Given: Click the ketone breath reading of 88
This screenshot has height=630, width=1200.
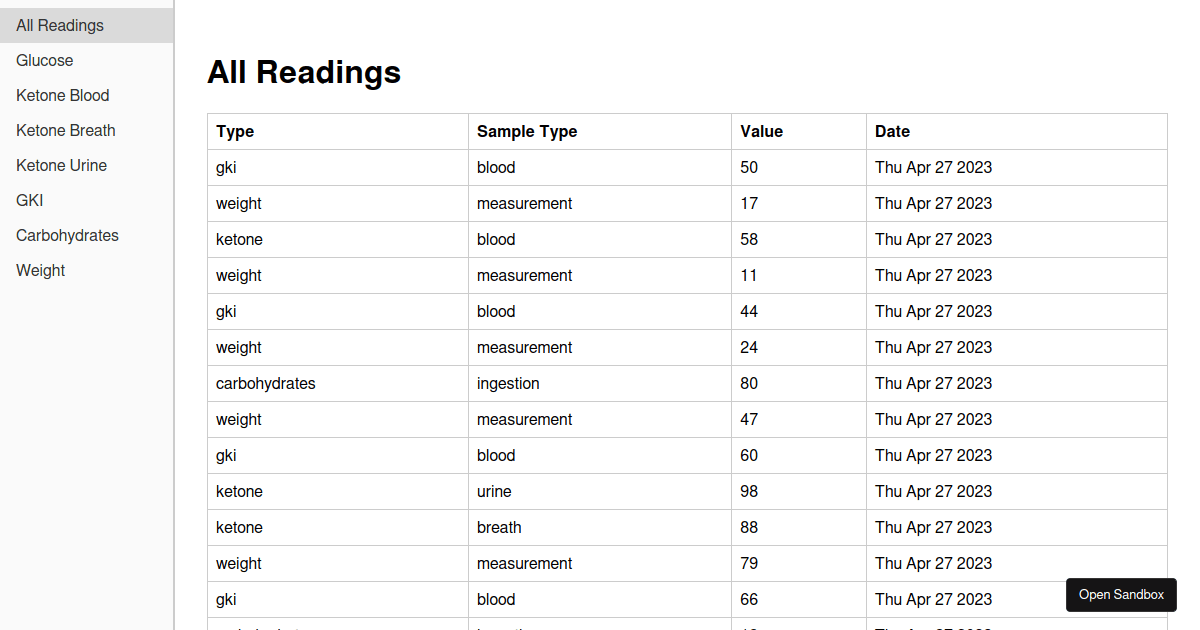Looking at the screenshot, I should click(500, 527).
